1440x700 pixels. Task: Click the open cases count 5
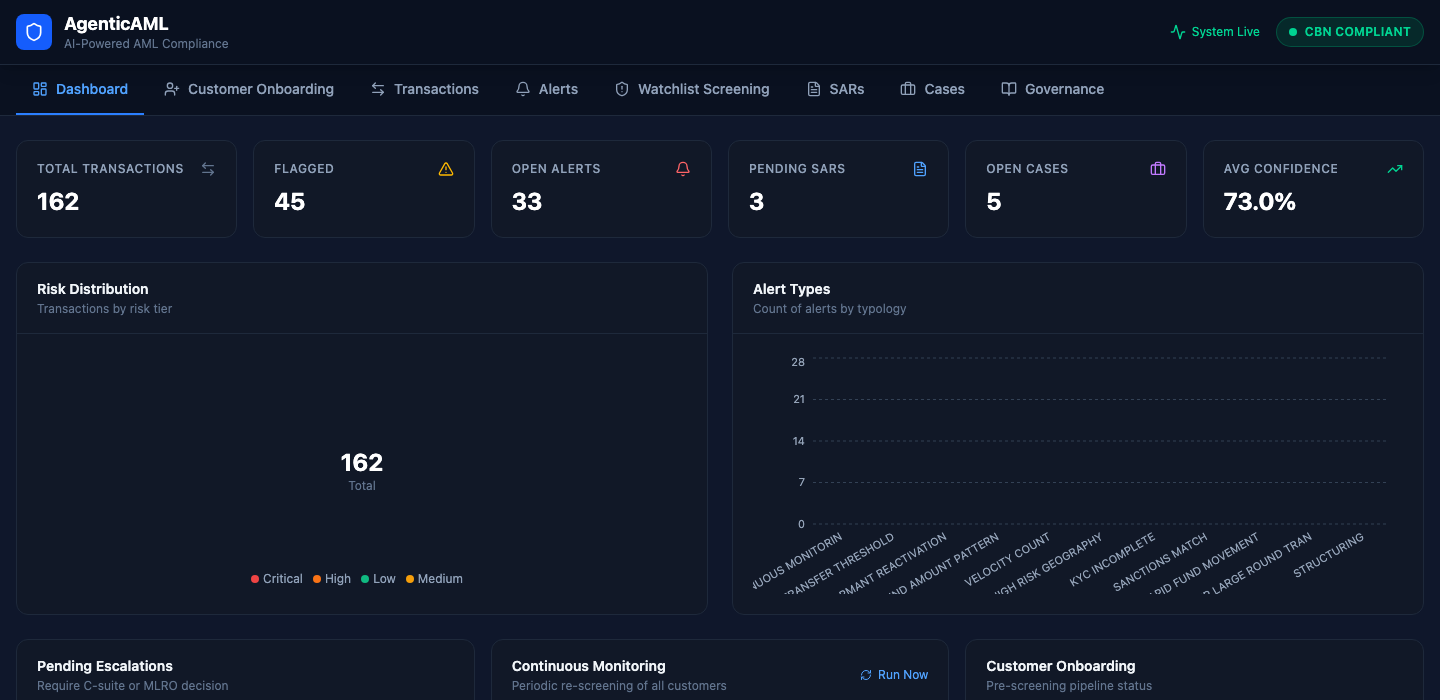pos(994,202)
